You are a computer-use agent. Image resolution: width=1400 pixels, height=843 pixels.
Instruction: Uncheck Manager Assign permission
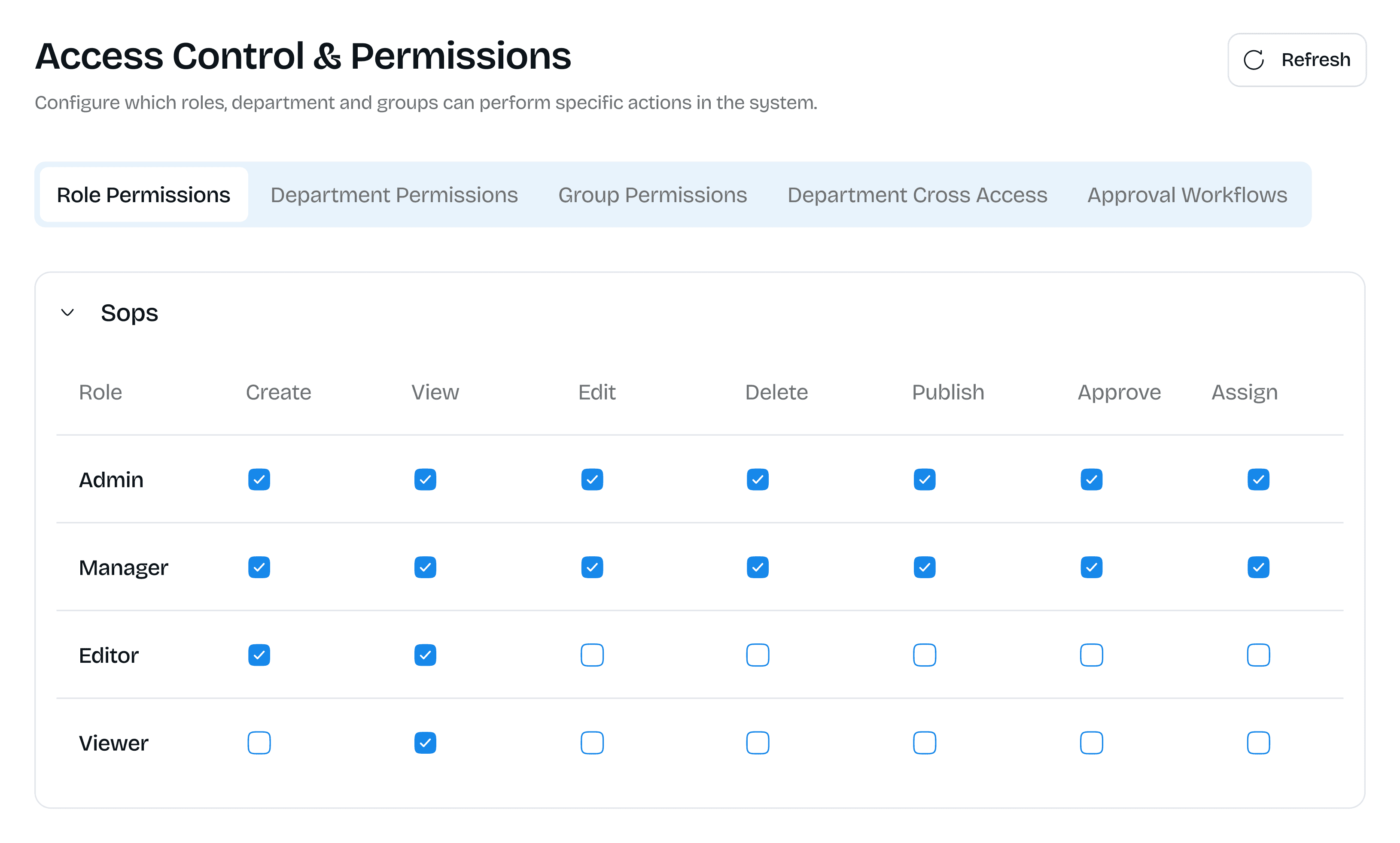pyautogui.click(x=1259, y=567)
